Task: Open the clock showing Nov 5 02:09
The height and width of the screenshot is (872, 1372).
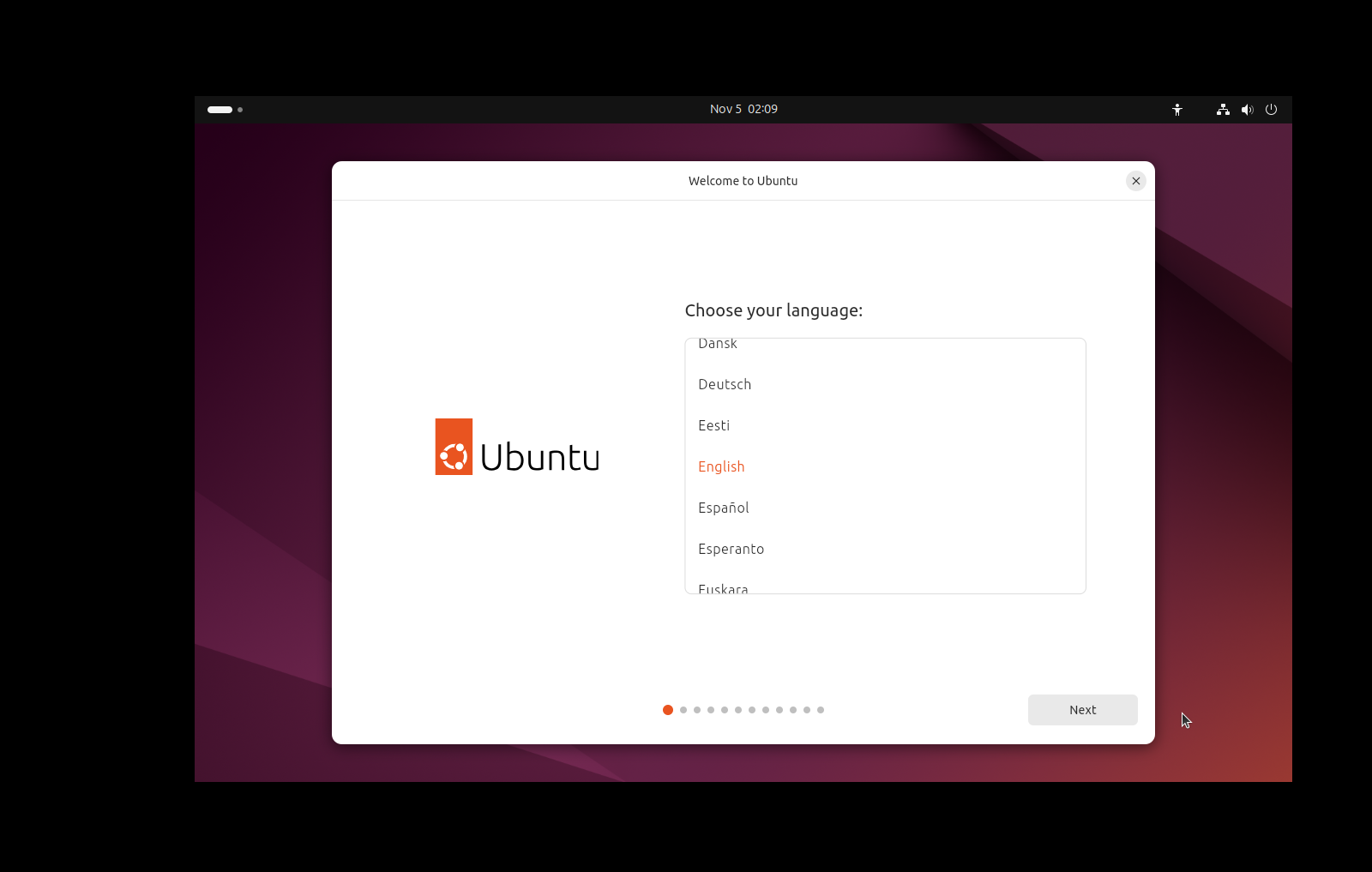Action: [x=743, y=109]
